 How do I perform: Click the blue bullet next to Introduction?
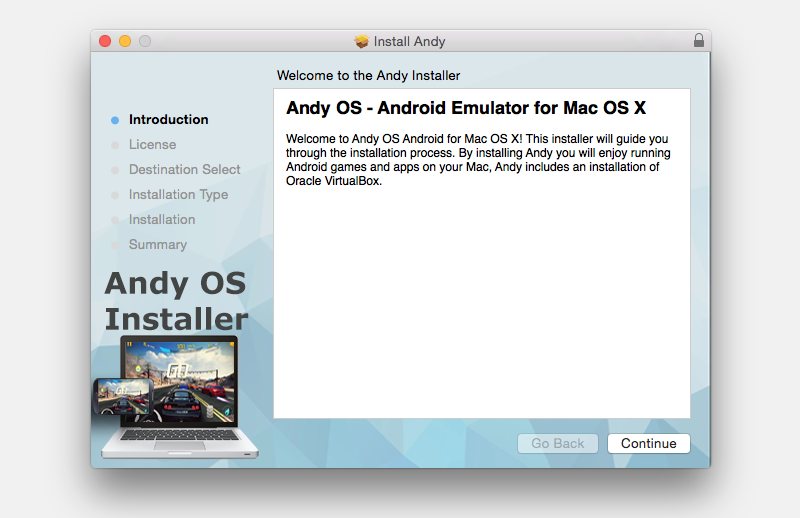pos(115,120)
